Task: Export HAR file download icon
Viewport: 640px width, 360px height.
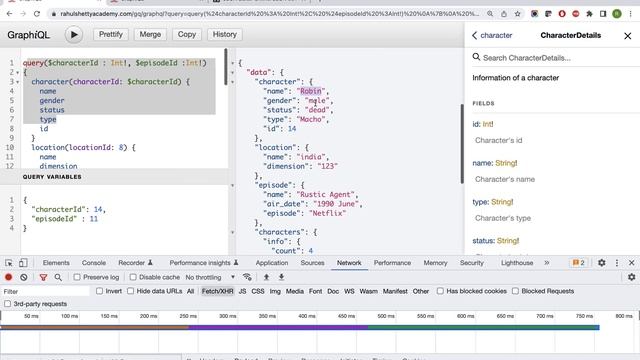Action: (x=281, y=277)
